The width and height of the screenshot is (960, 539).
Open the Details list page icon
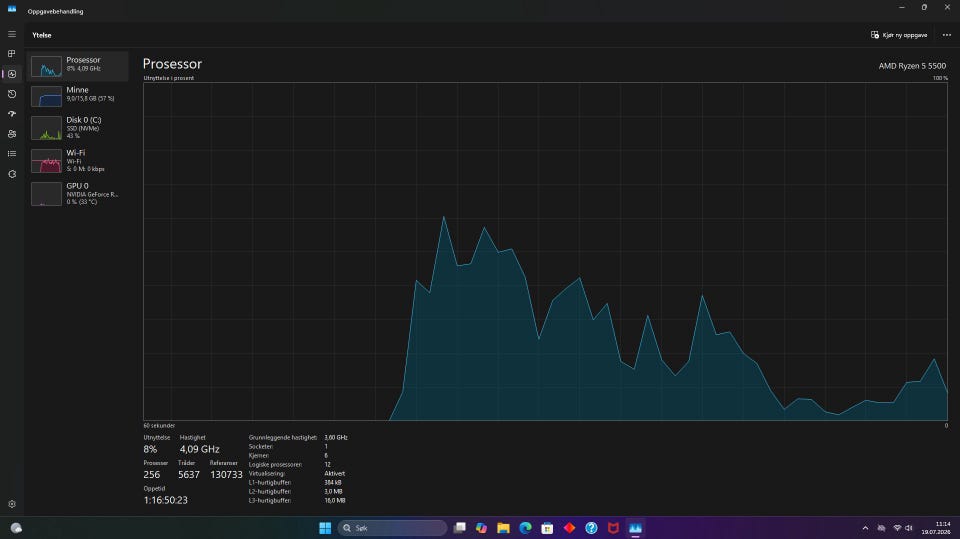pyautogui.click(x=12, y=154)
